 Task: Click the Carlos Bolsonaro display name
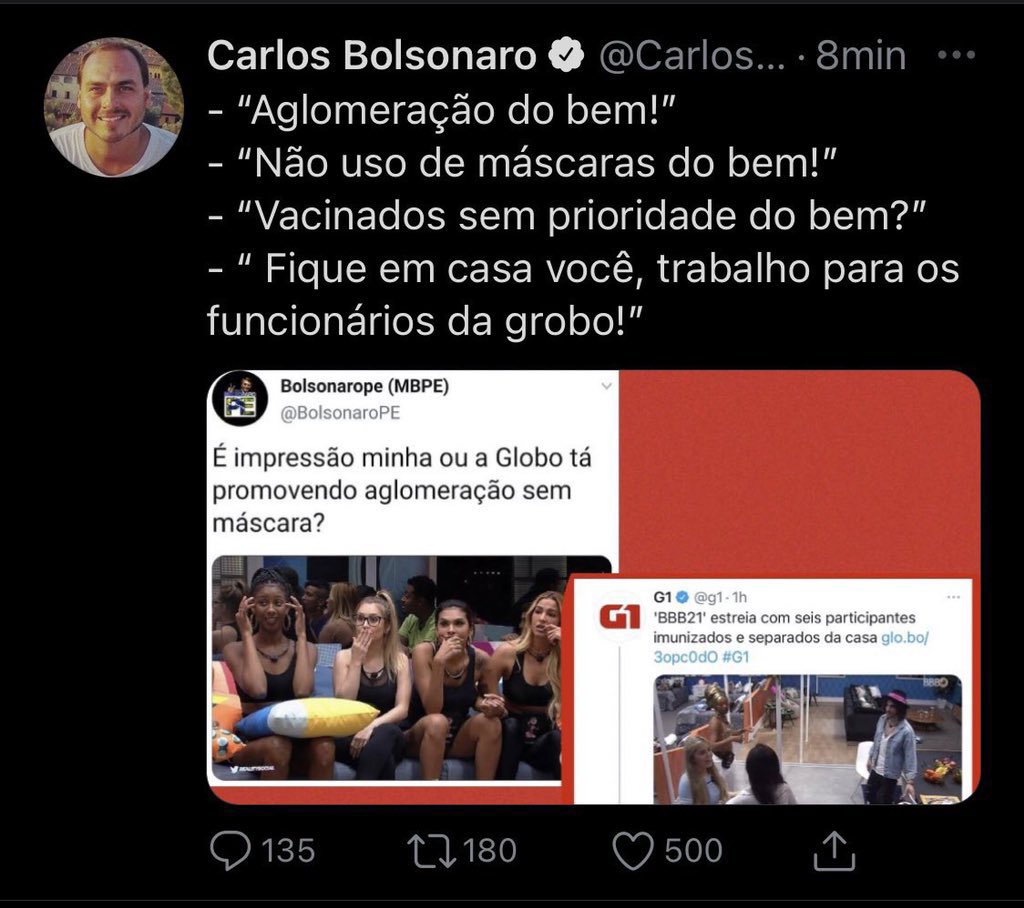tap(372, 55)
